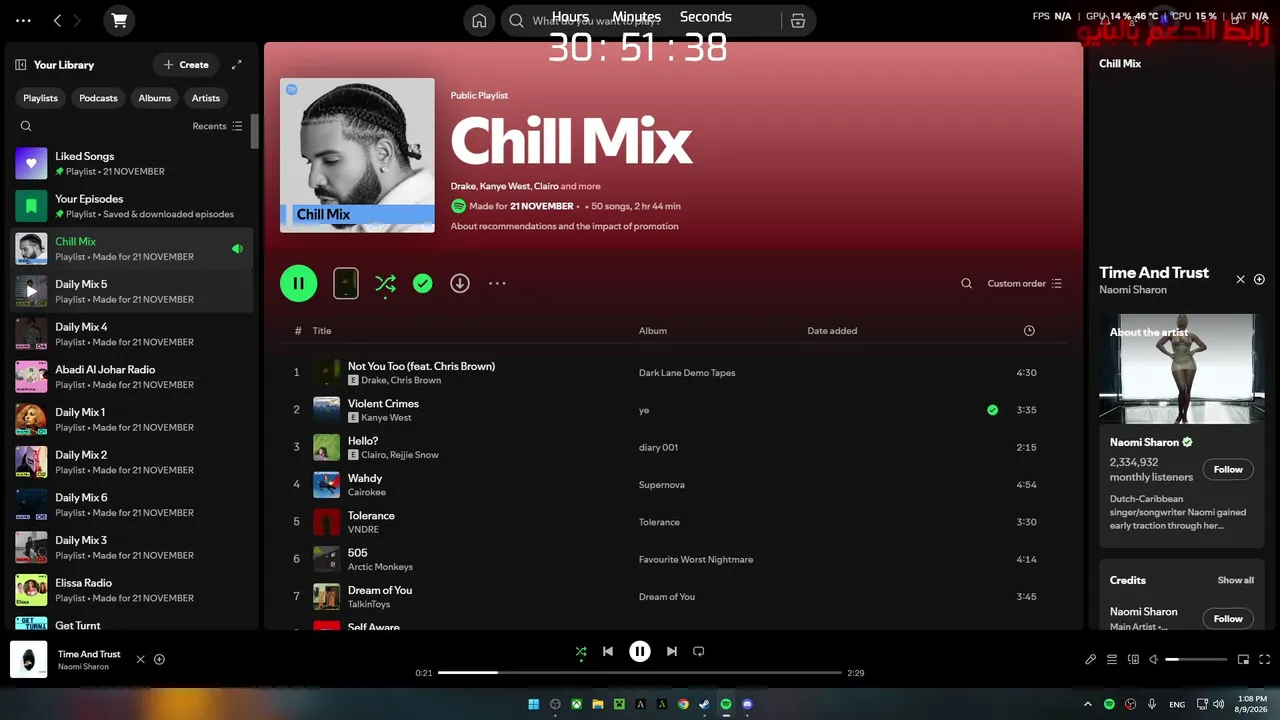The width and height of the screenshot is (1280, 720).
Task: Pause playback with the big green button
Action: pyautogui.click(x=298, y=283)
